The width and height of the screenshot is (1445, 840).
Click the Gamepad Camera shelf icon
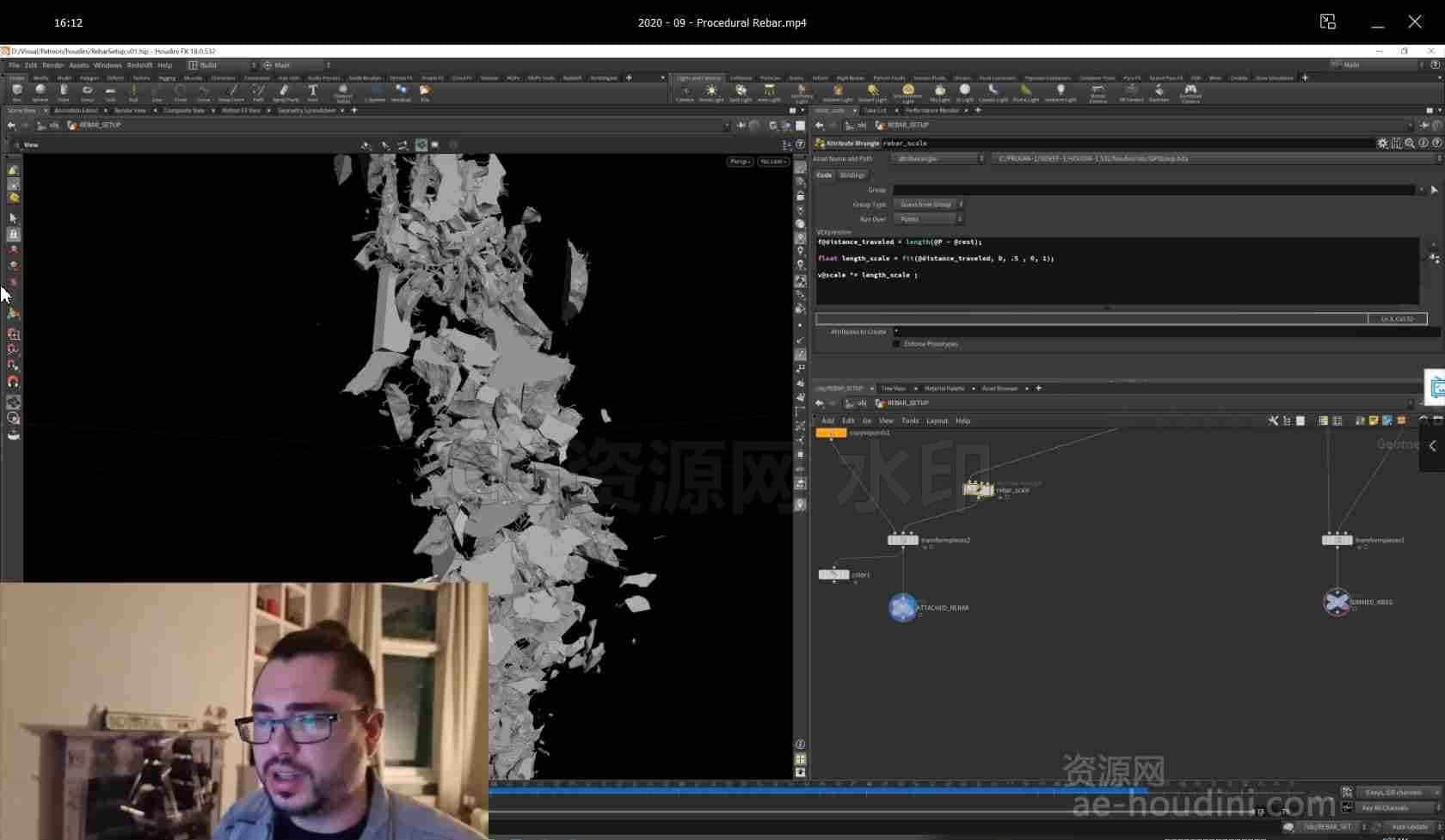[1190, 92]
